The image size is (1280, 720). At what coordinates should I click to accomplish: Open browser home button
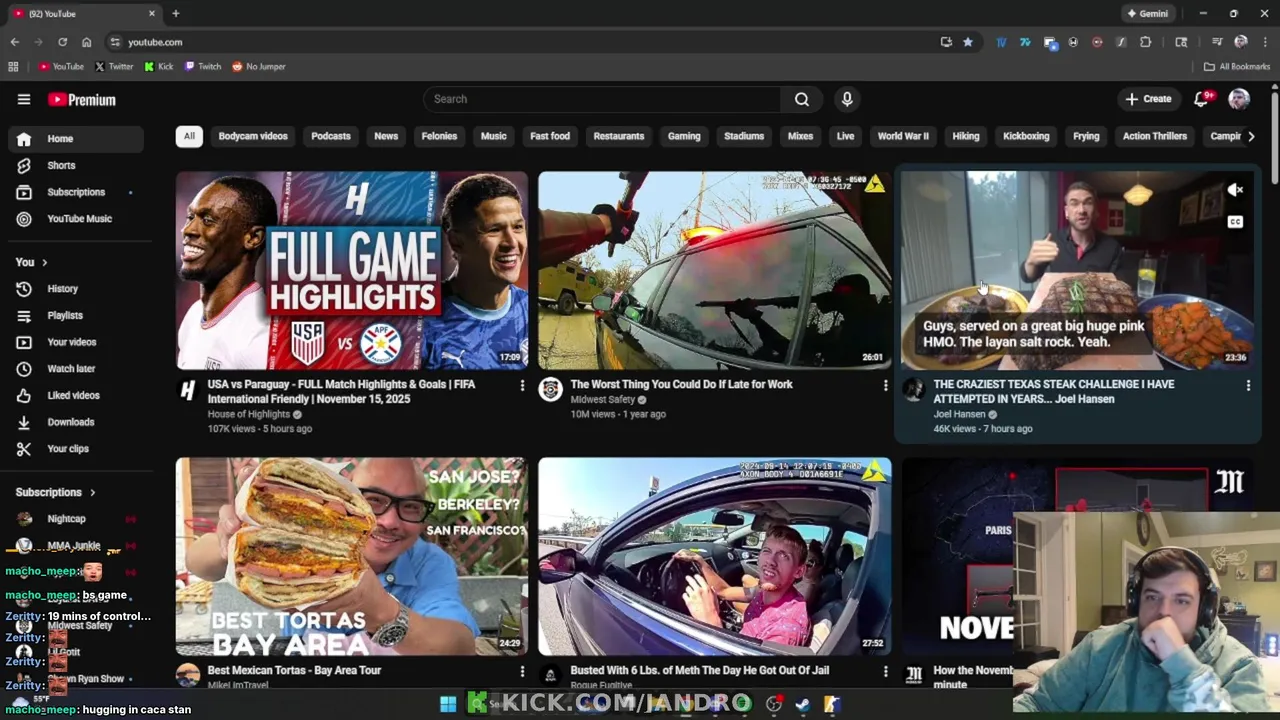86,42
